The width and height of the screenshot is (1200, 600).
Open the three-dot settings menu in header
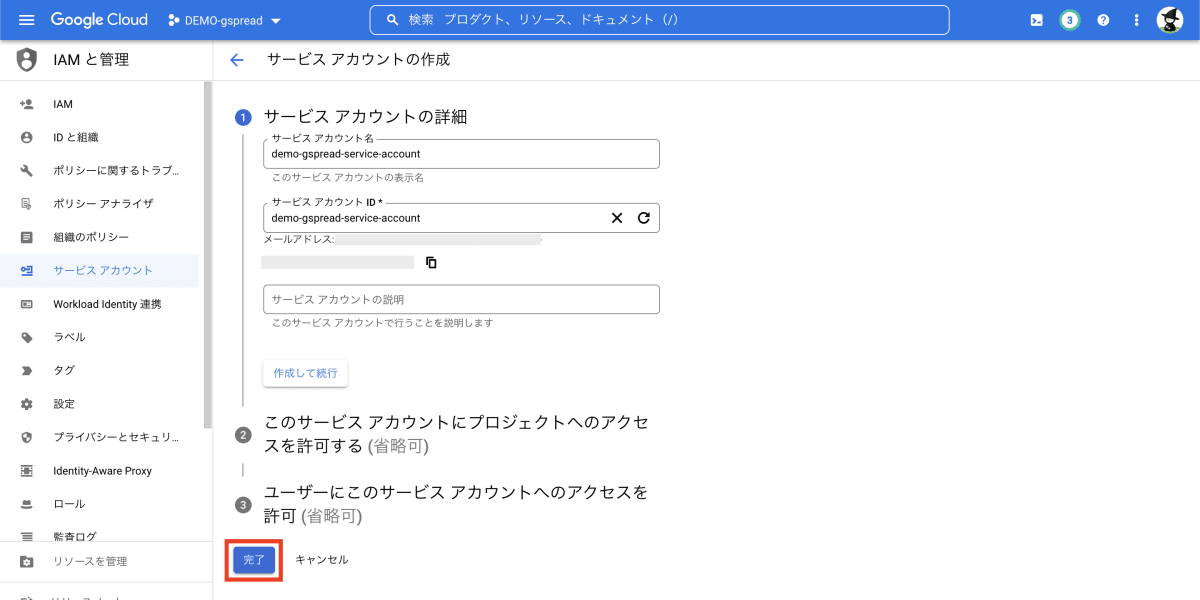pos(1136,20)
